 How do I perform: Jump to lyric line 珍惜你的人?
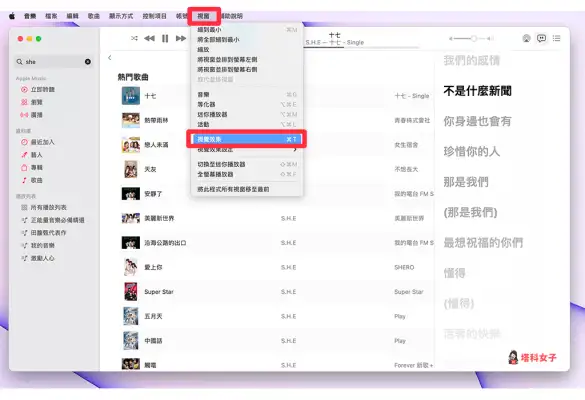[x=472, y=151]
